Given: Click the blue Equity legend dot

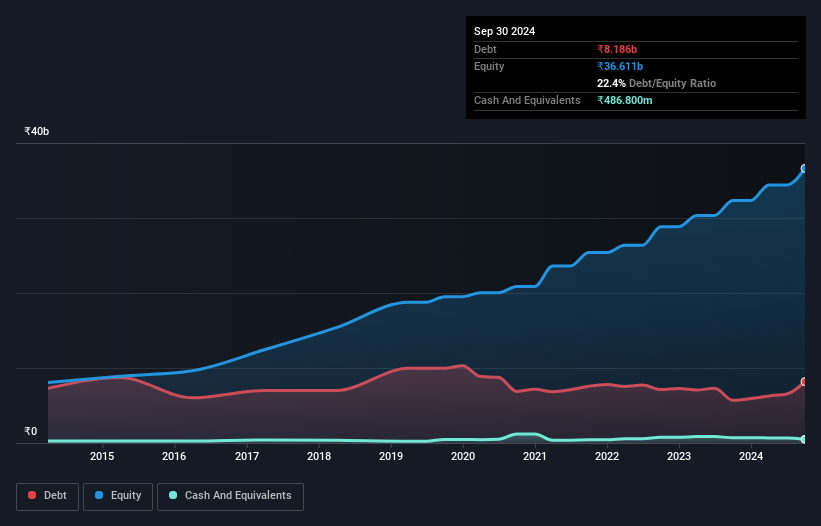Looking at the screenshot, I should pos(99,495).
